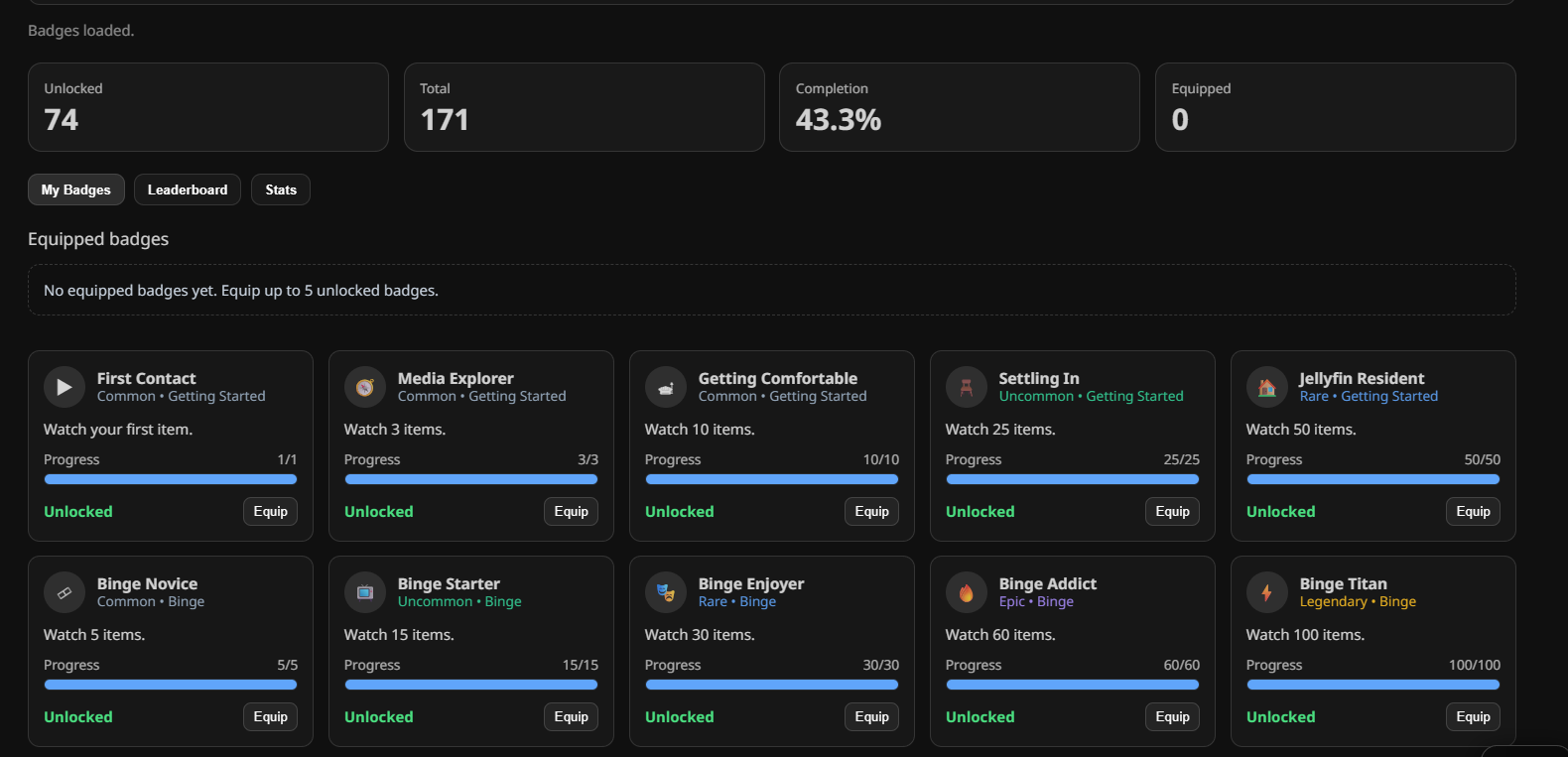This screenshot has height=757, width=1568.
Task: Click the Jellyfin Resident 50/50 progress value
Action: pyautogui.click(x=1483, y=459)
